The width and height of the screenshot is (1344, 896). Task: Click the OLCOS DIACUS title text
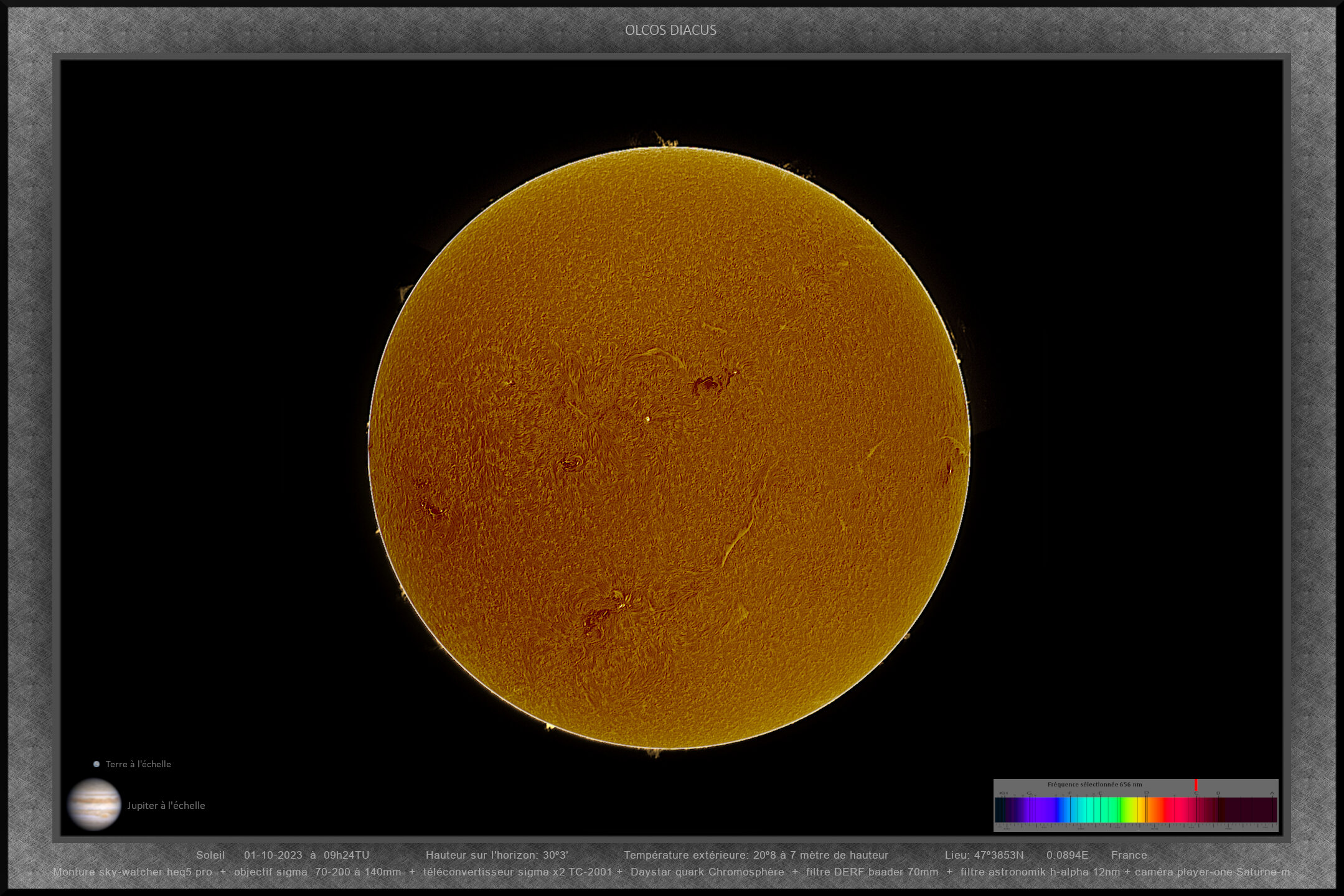point(670,30)
